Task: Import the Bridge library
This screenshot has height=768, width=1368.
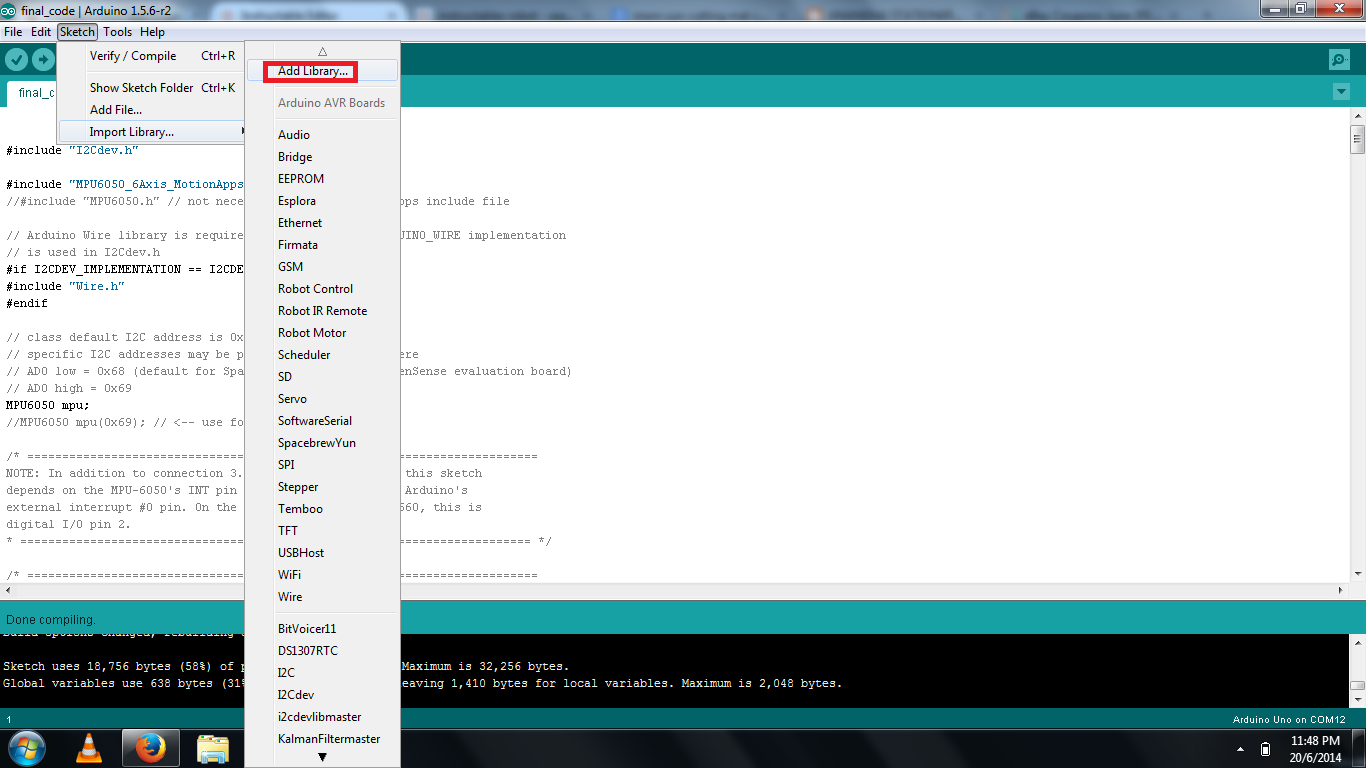Action: (x=322, y=157)
